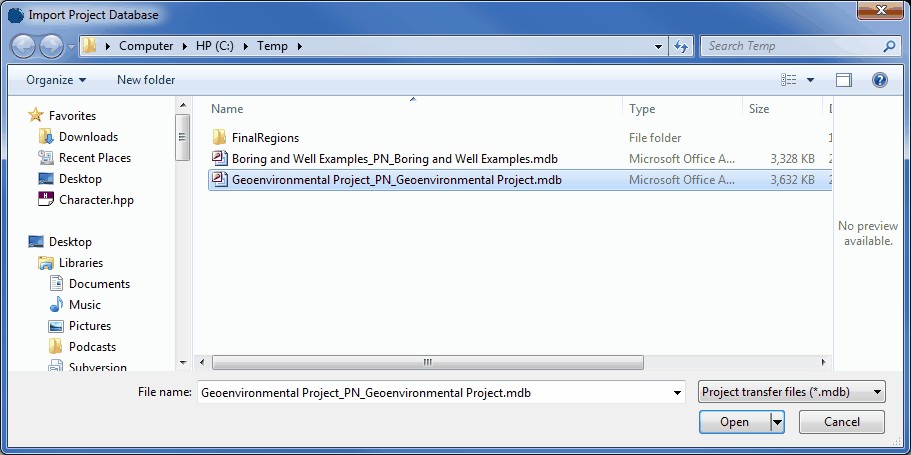911x455 pixels.
Task: Click the Help question mark icon
Action: 880,80
